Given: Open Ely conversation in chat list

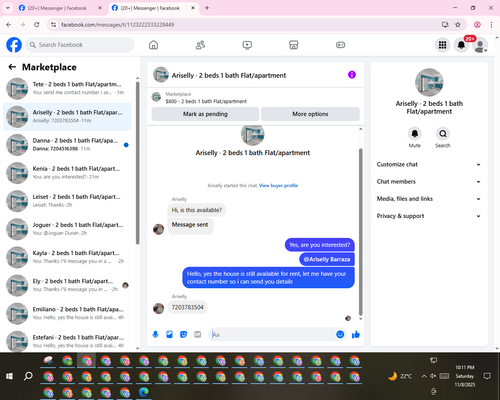Looking at the screenshot, I should coord(67,285).
